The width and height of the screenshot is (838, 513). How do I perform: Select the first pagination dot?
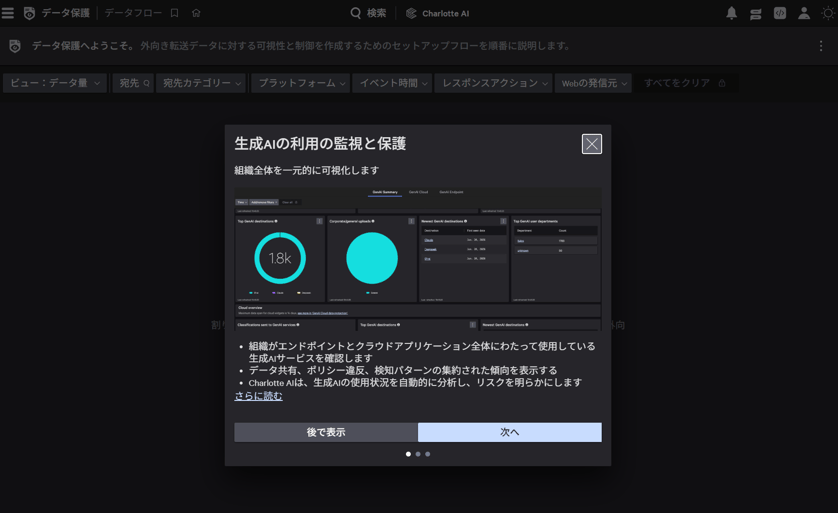pos(408,454)
